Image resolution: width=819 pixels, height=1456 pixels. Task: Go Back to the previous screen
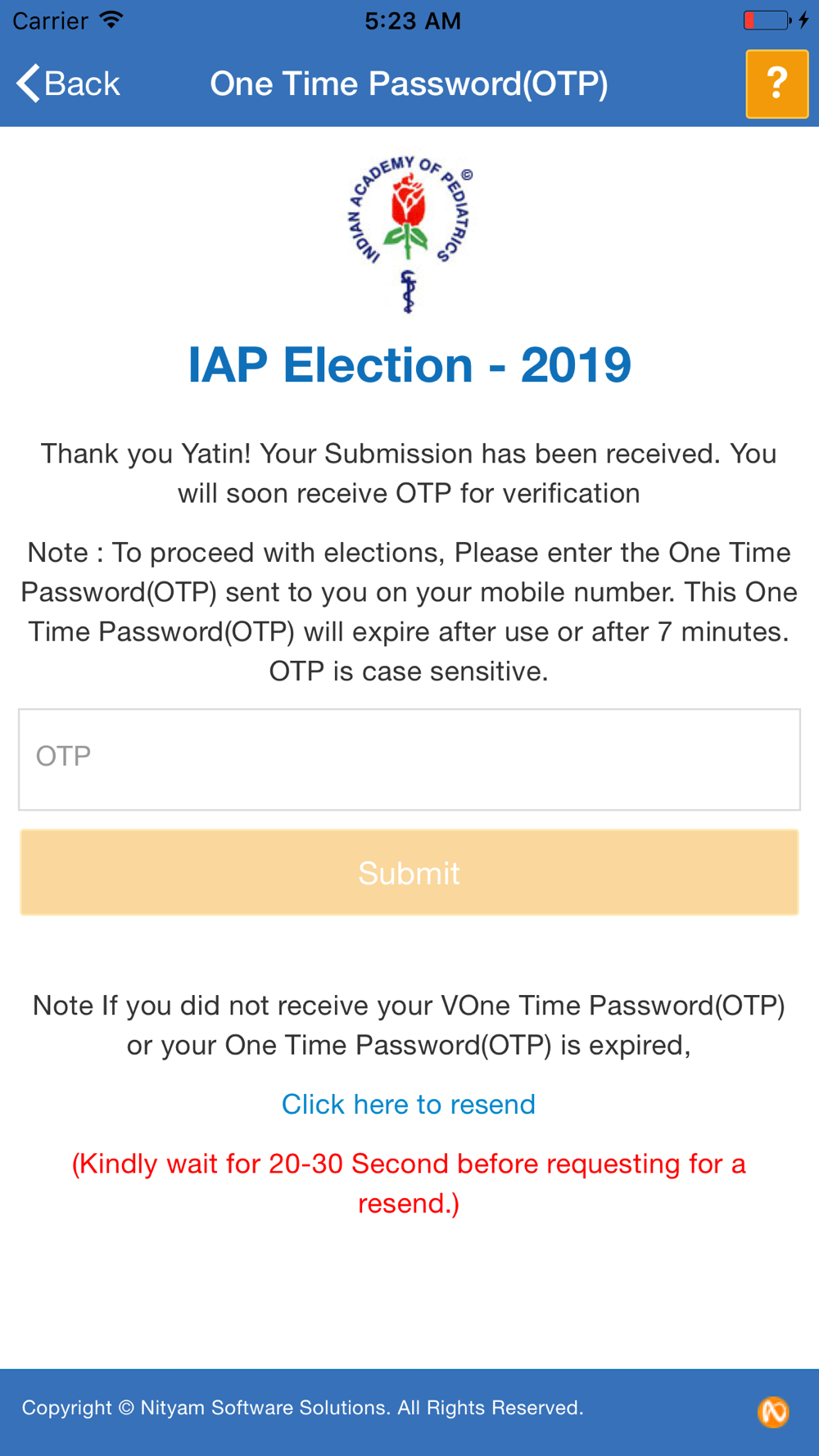[68, 84]
